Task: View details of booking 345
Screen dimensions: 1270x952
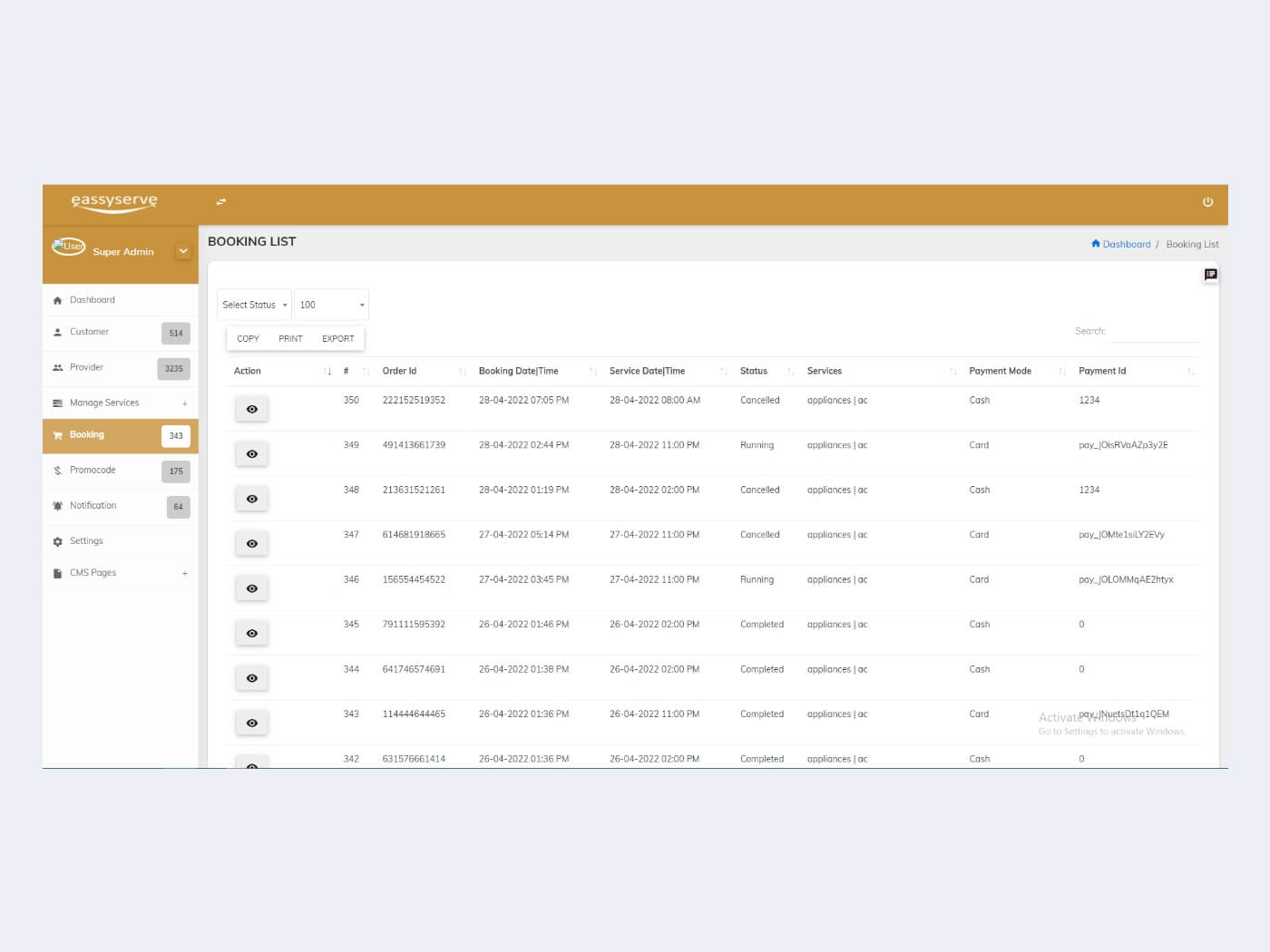Action: click(x=252, y=634)
